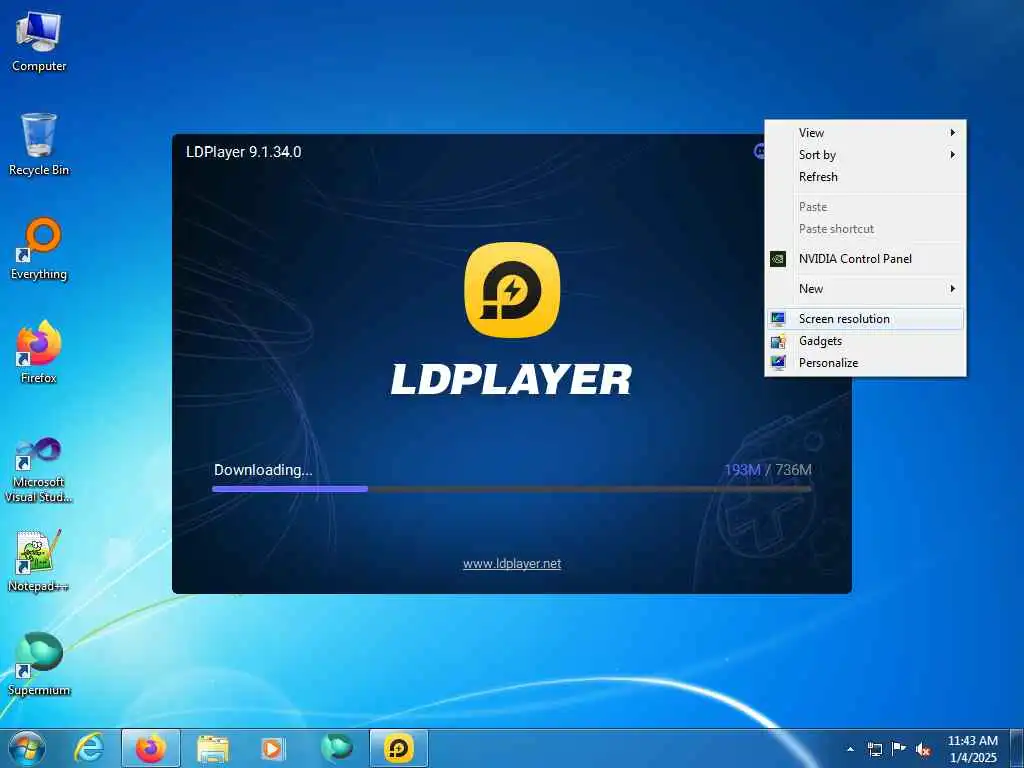Screen dimensions: 1024x768
Task: Click the large LDPlayer logo
Action: coord(512,290)
